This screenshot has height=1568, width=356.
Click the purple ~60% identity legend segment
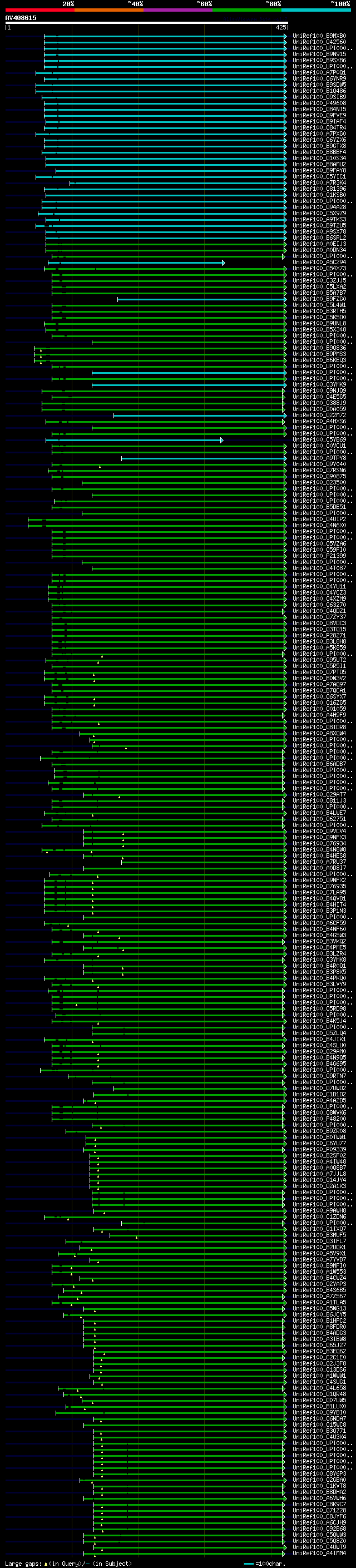[x=177, y=11]
